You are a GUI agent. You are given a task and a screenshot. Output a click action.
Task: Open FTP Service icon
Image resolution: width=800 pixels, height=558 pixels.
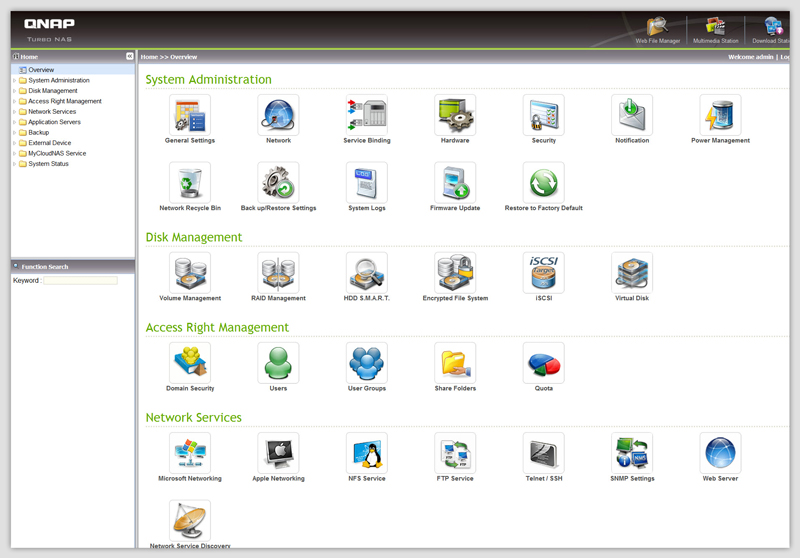click(x=455, y=453)
